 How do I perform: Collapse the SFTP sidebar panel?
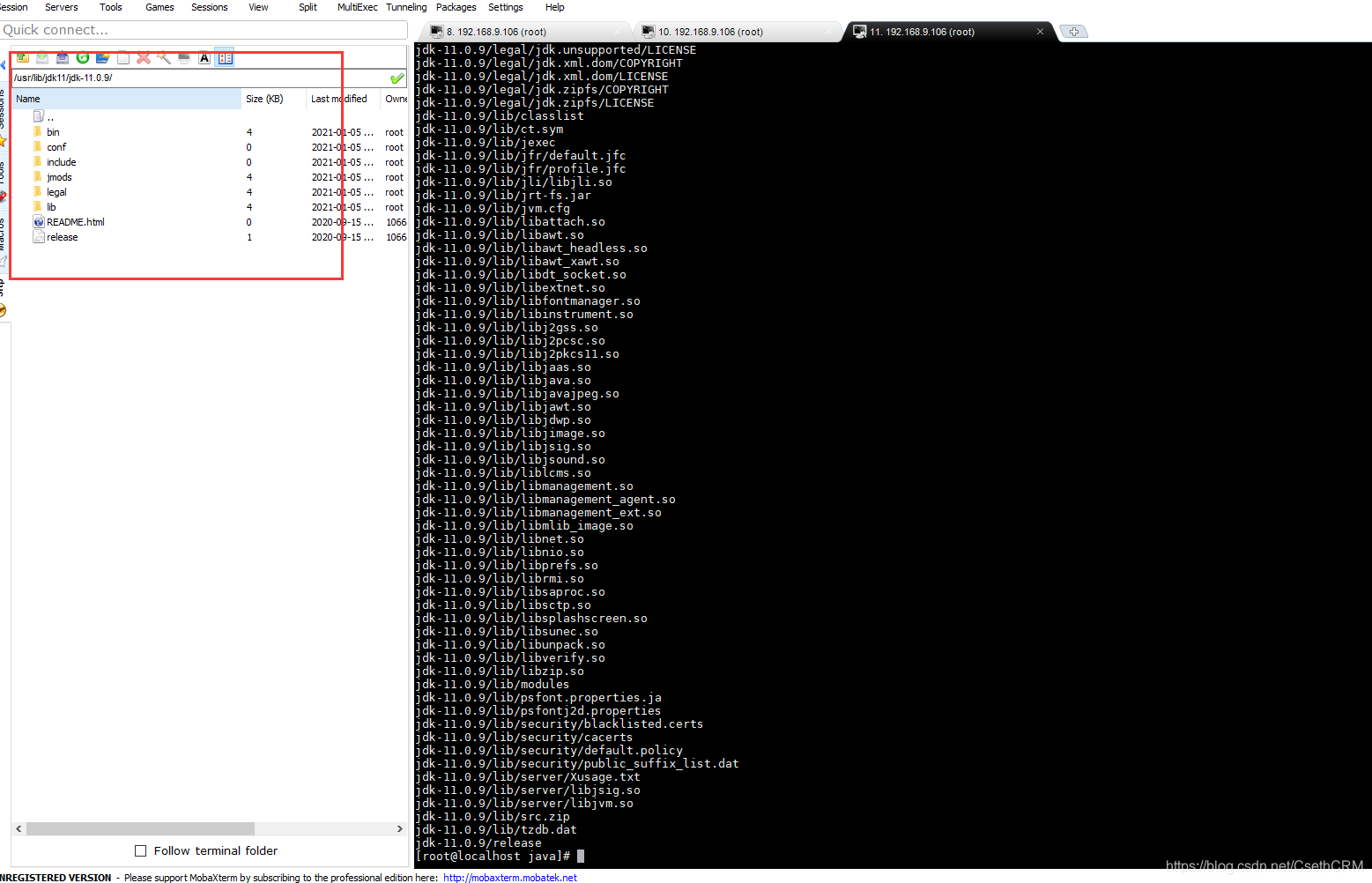[4, 65]
